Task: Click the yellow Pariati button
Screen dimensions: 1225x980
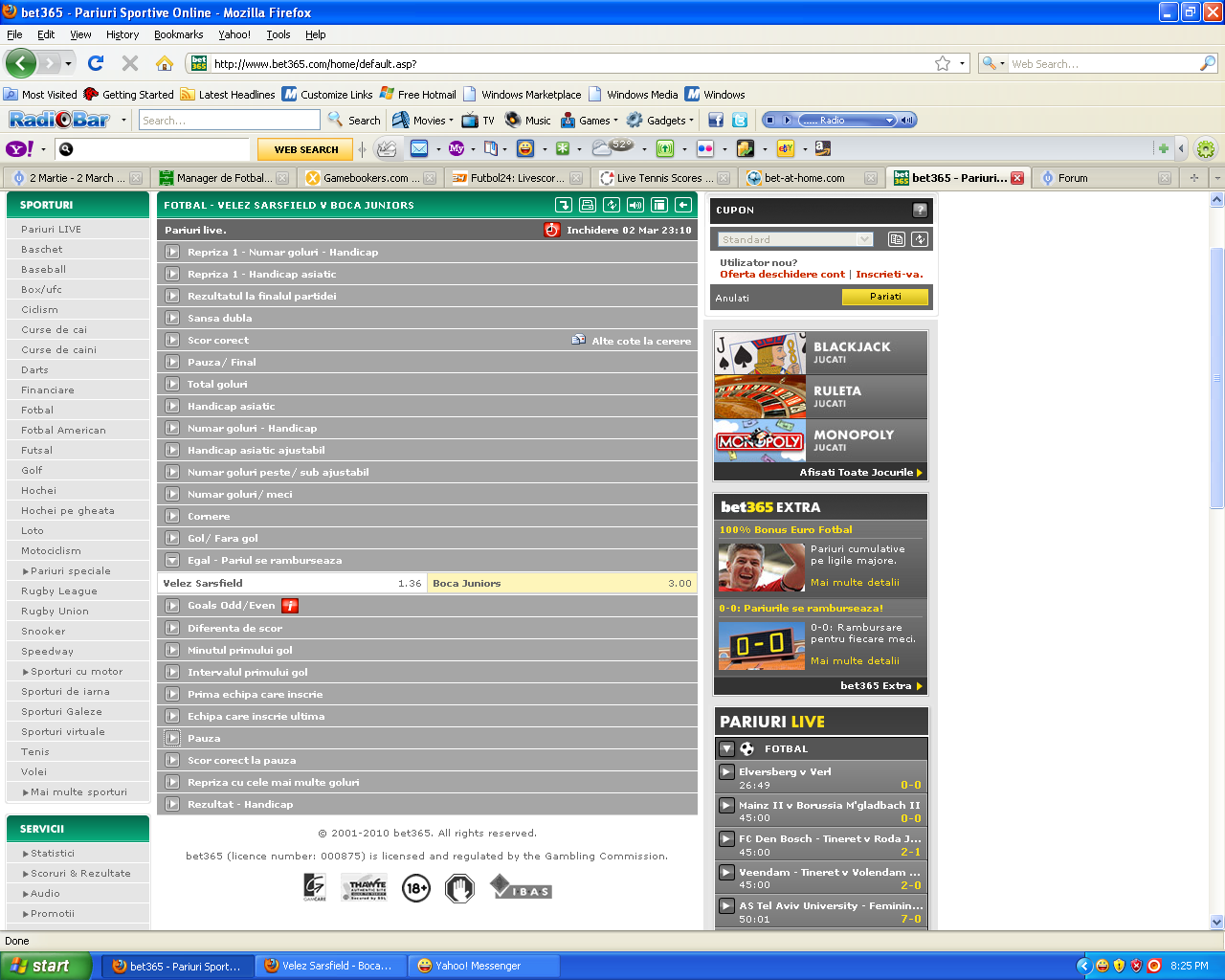Action: (x=885, y=297)
